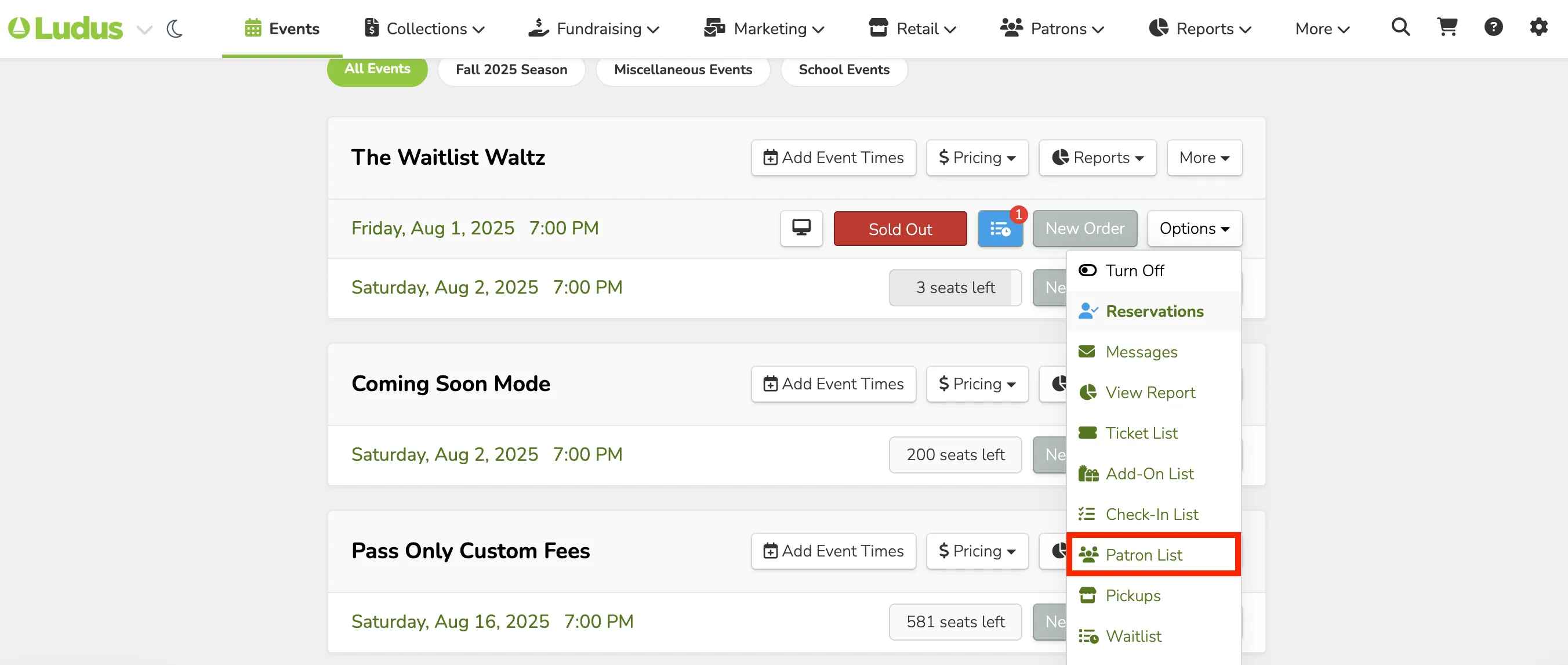Choose Patron List in the options menu
Screen dimensions: 1568x665
[1153, 555]
